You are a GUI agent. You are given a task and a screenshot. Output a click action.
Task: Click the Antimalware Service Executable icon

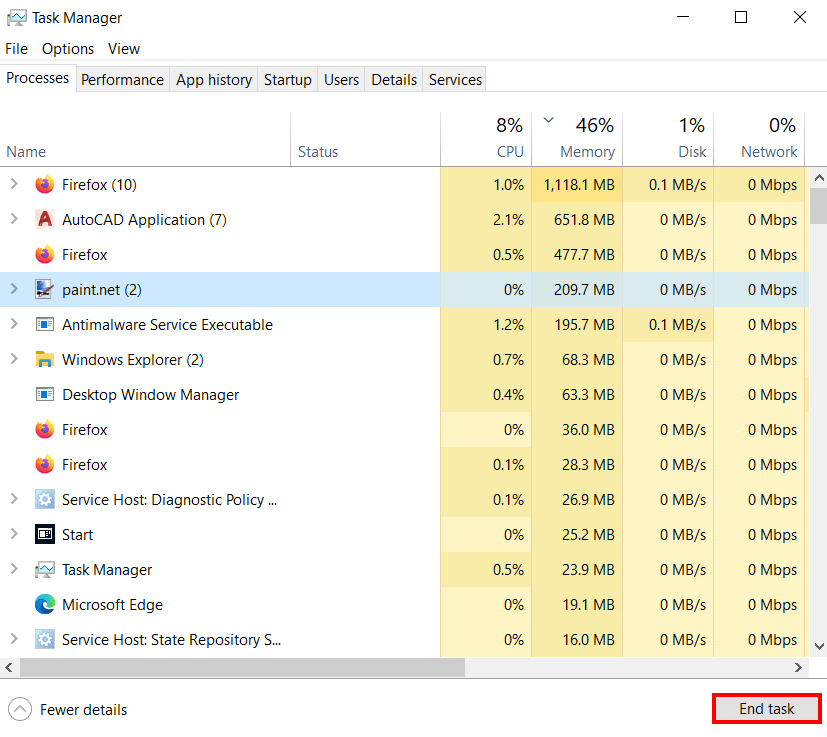point(45,324)
